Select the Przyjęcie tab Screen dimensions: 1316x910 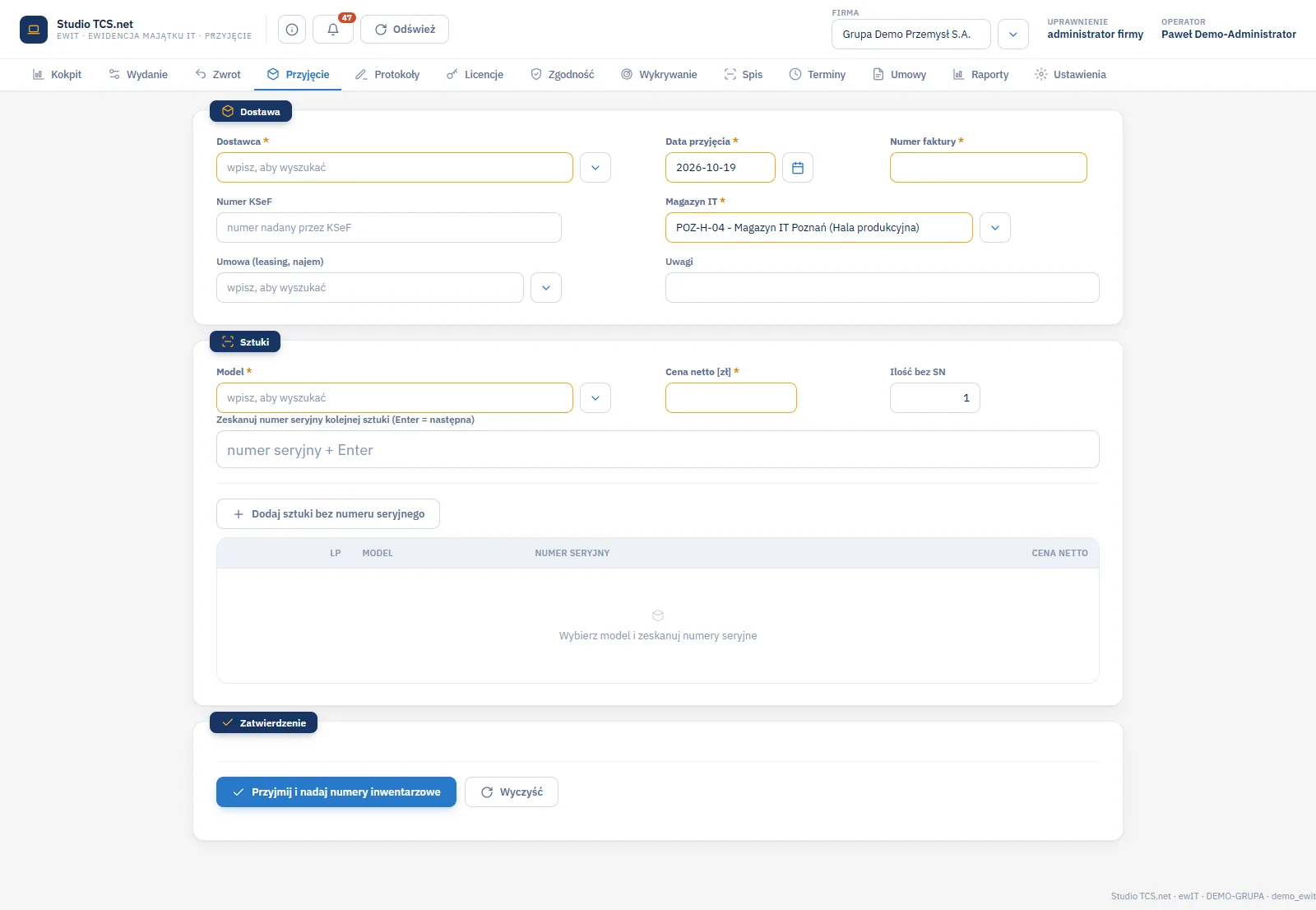pos(299,75)
